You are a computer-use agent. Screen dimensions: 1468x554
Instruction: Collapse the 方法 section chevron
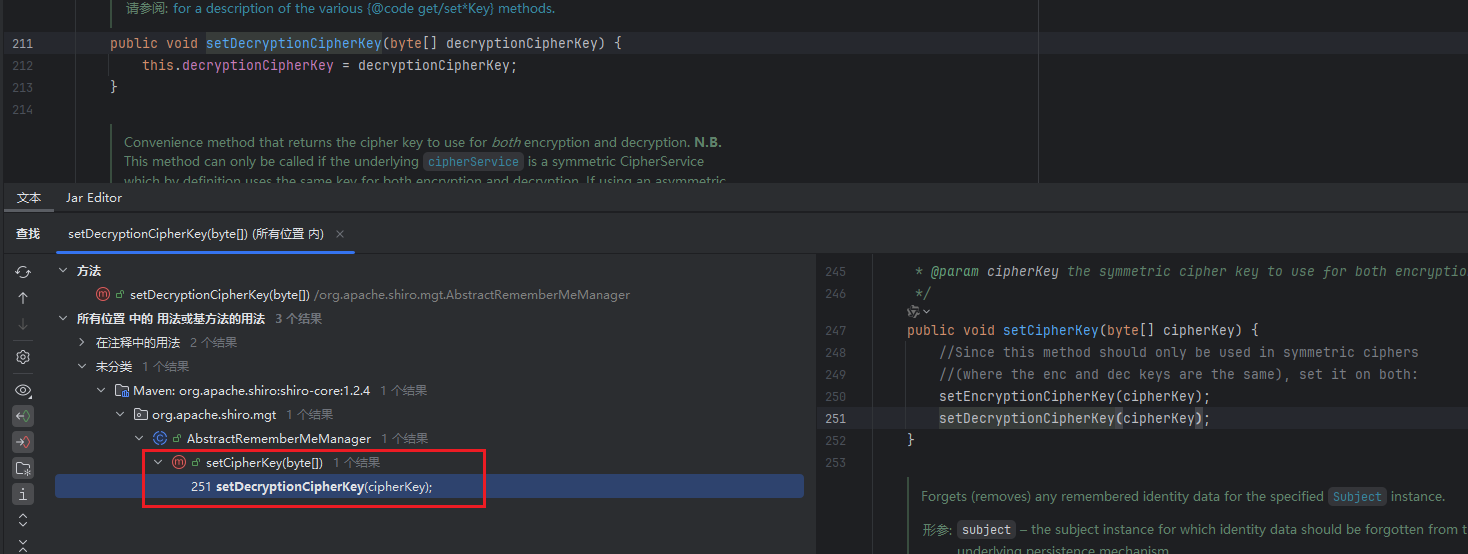(x=64, y=271)
